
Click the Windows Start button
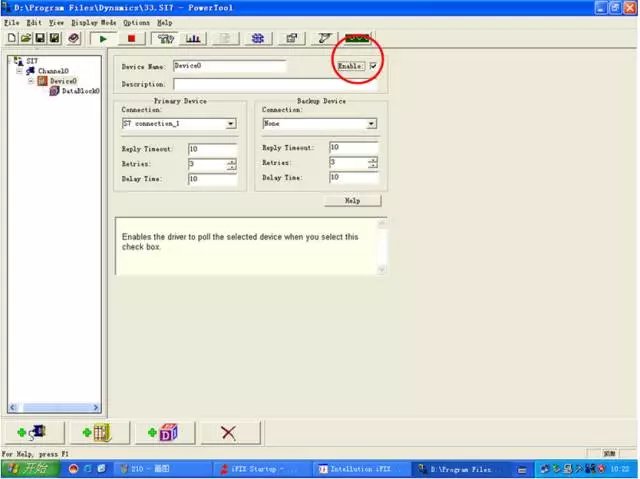(28, 468)
